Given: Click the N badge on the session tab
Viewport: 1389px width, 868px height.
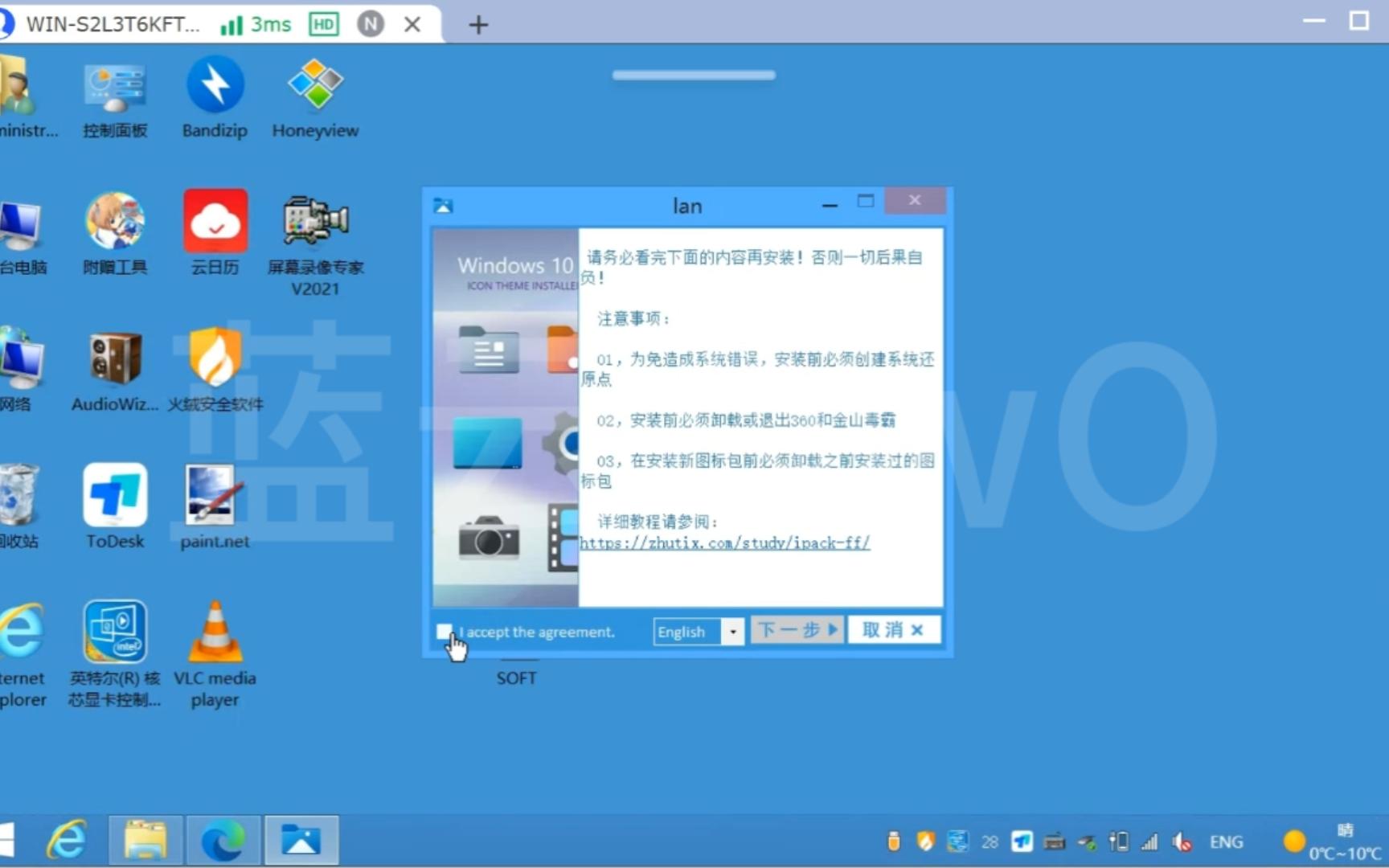Looking at the screenshot, I should pyautogui.click(x=371, y=24).
